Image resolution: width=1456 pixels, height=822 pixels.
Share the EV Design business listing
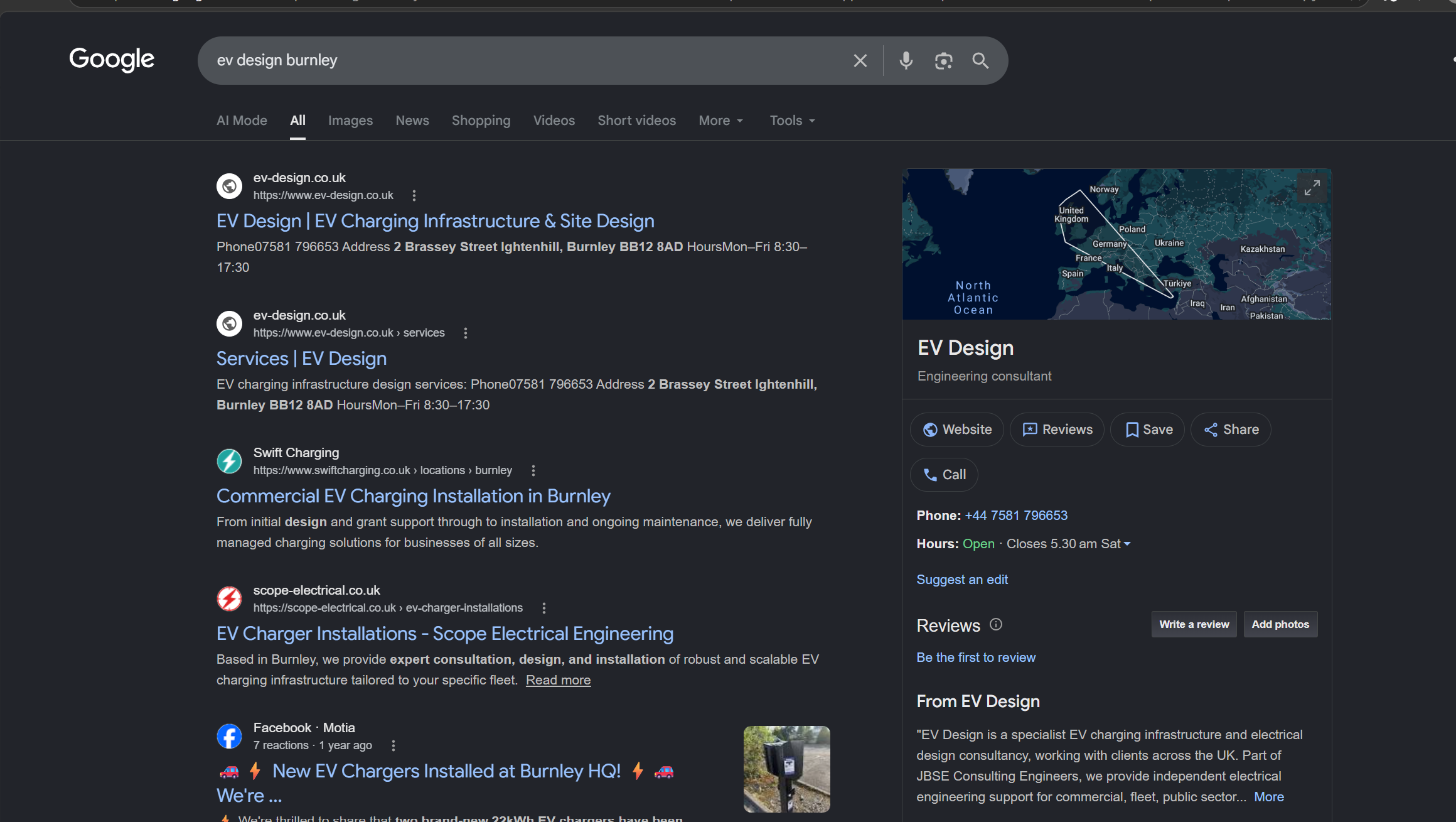1231,430
